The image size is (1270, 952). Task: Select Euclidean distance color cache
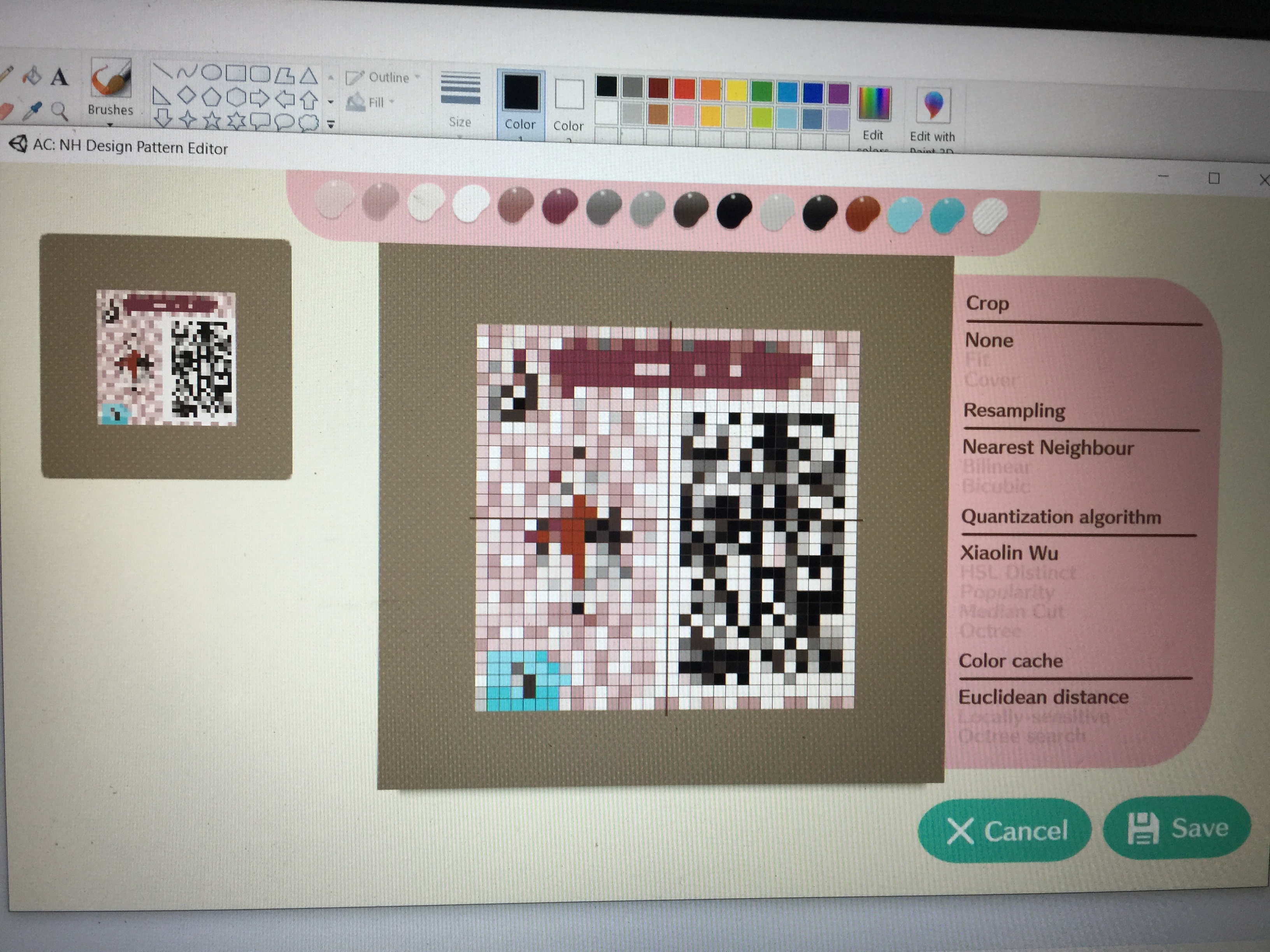coord(1043,697)
